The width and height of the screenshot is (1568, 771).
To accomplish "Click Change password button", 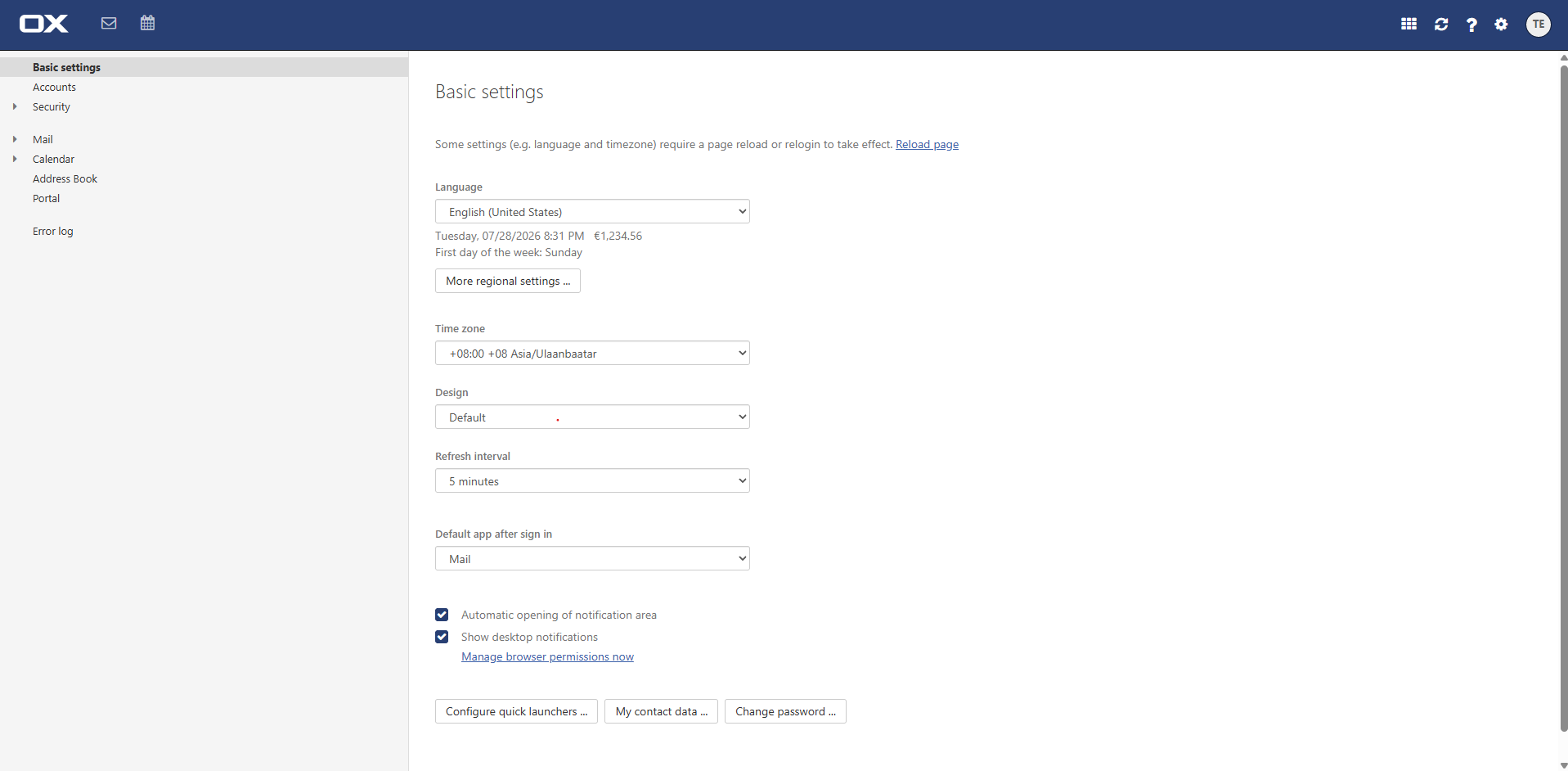I will pos(785,711).
